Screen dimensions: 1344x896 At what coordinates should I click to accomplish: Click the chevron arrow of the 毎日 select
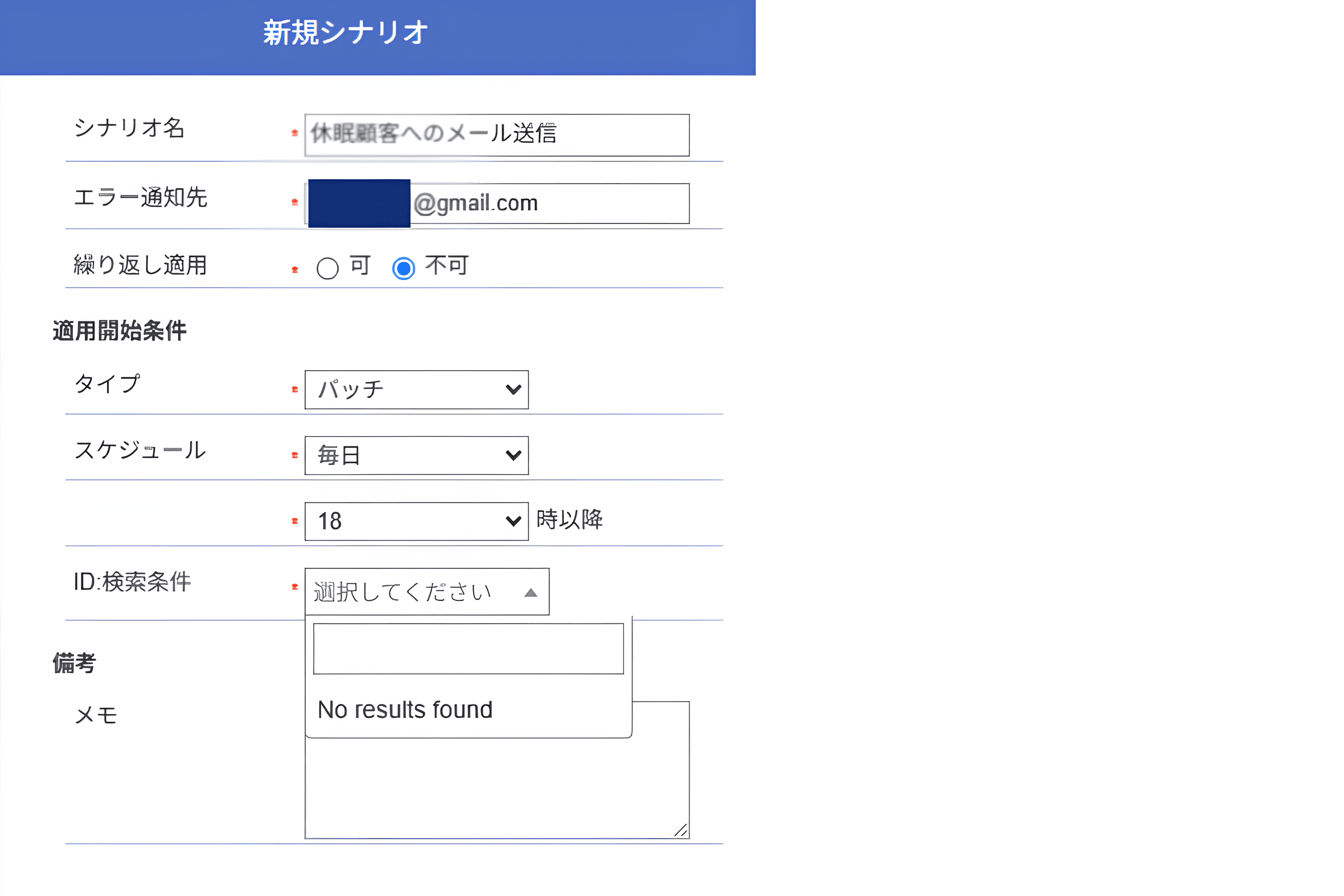(514, 455)
